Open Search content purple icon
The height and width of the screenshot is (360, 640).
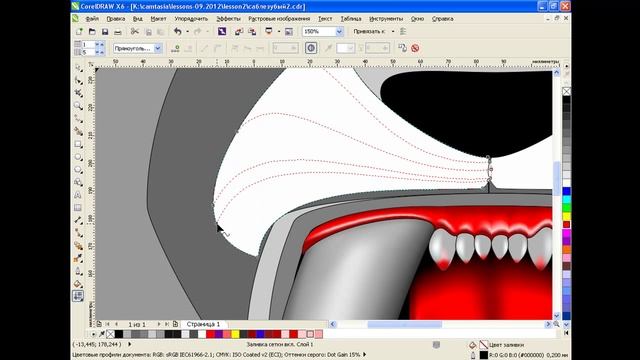click(x=222, y=31)
